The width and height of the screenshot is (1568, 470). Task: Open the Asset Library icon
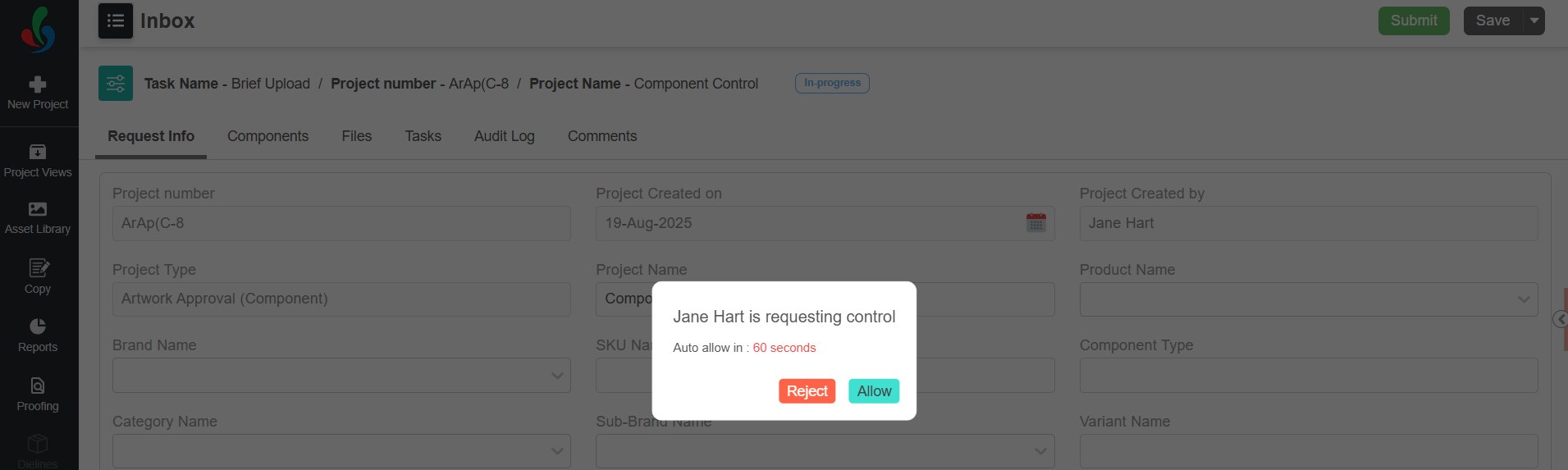38,209
